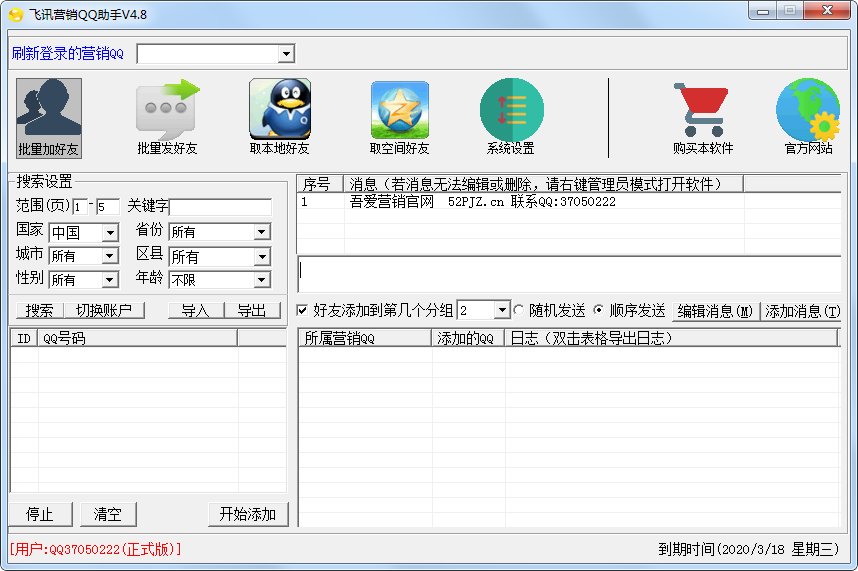
Task: Expand the 年龄 age dropdown
Action: [x=261, y=280]
